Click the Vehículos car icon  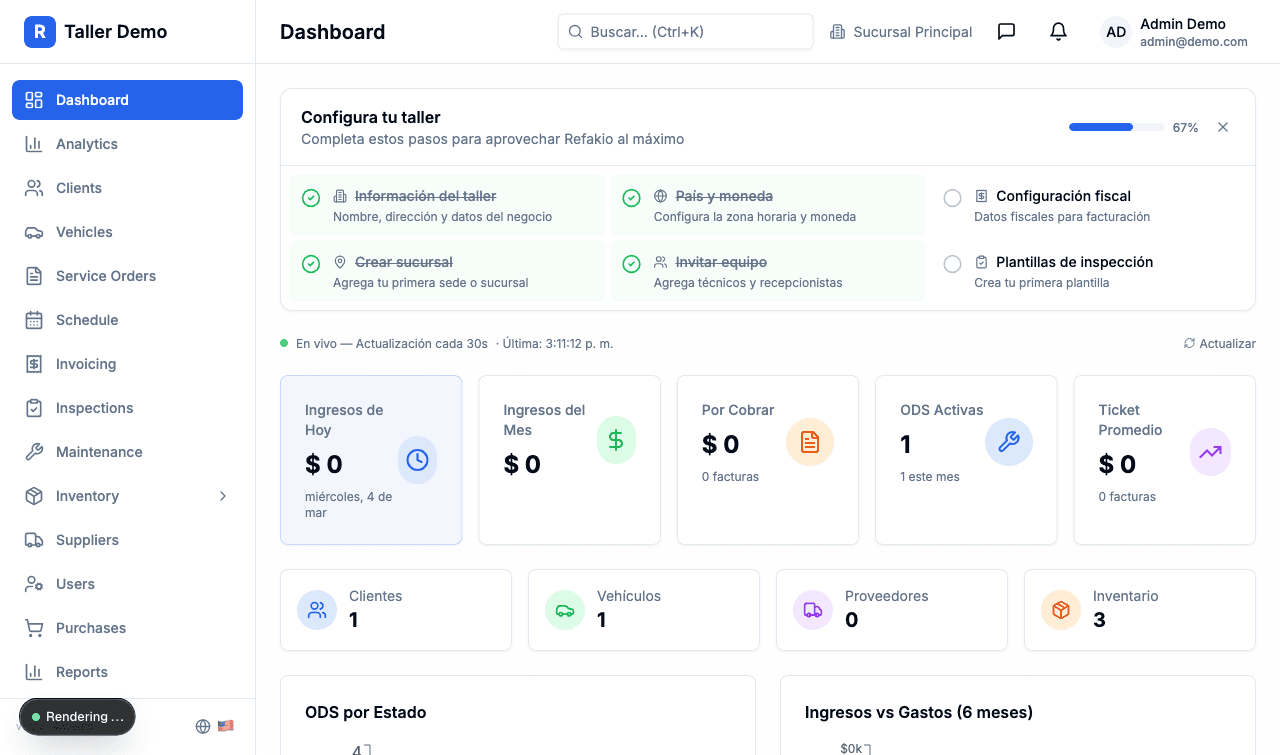[565, 610]
